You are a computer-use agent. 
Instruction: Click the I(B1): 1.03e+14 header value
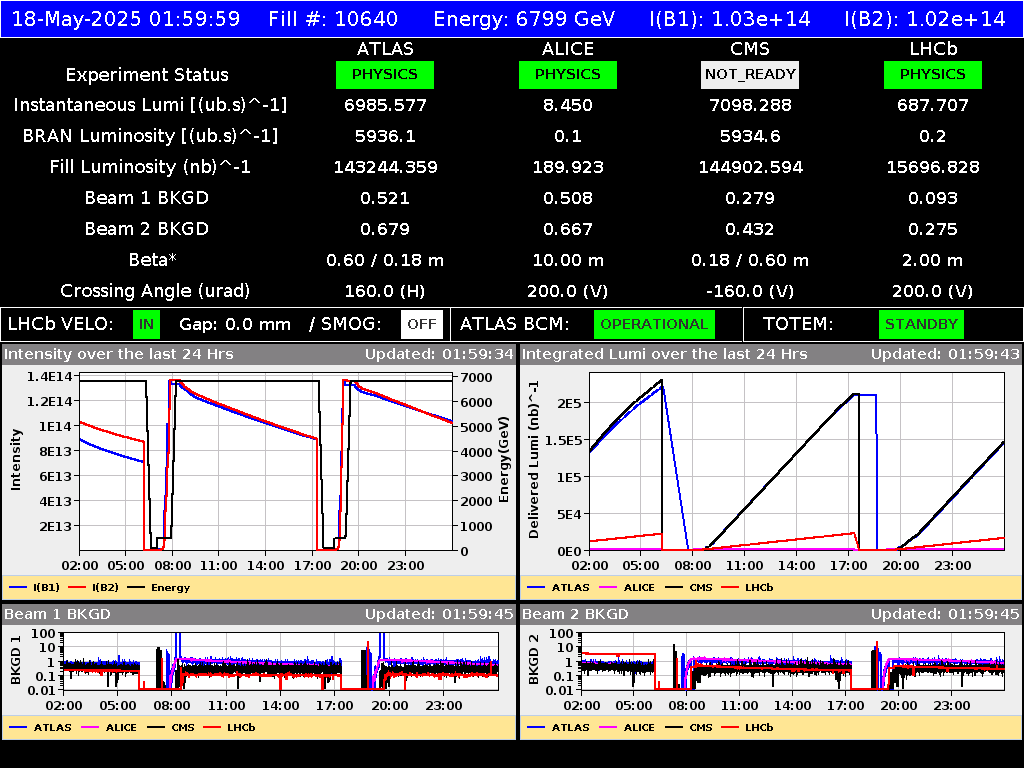coord(730,18)
